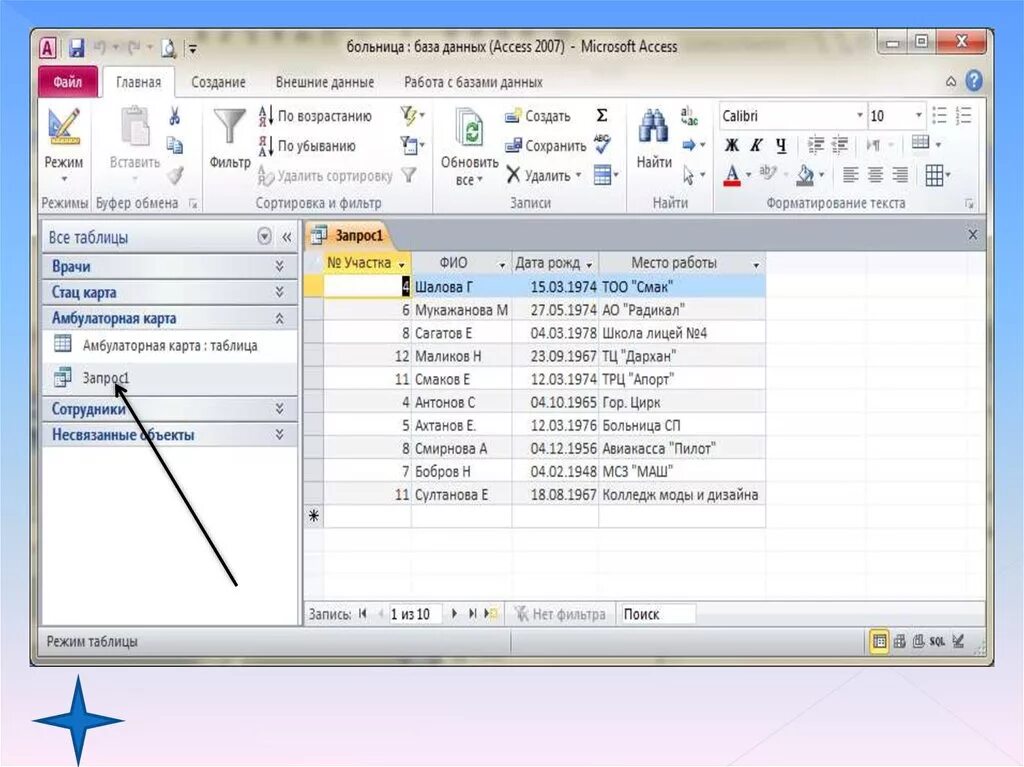This screenshot has width=1024, height=767.
Task: Click the bulleted list icon
Action: tap(939, 116)
